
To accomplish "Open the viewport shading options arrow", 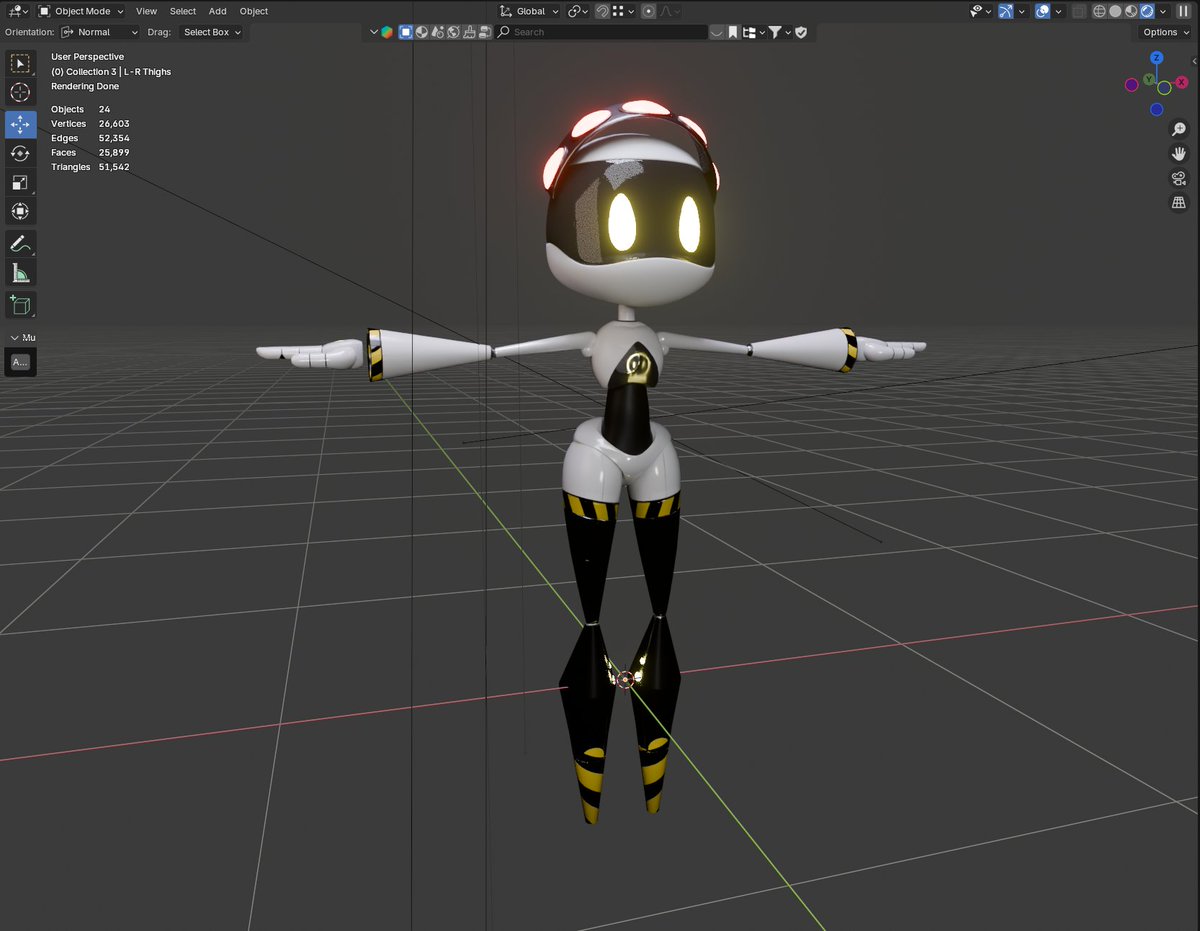I will click(1163, 11).
